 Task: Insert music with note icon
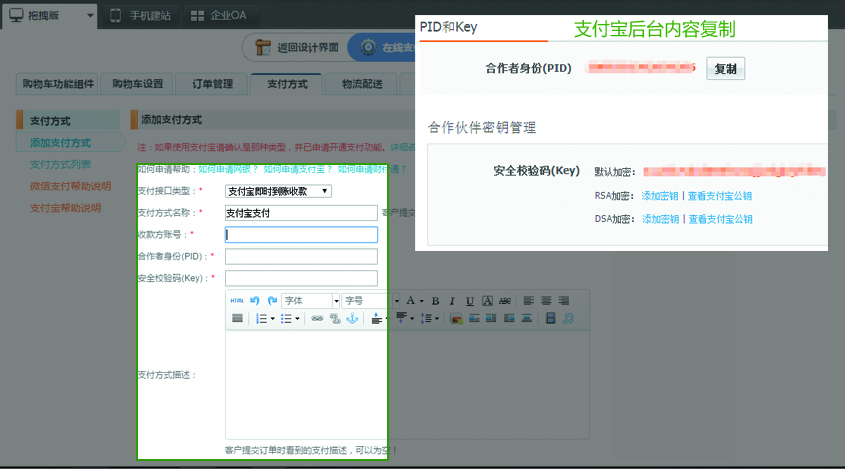(x=568, y=319)
